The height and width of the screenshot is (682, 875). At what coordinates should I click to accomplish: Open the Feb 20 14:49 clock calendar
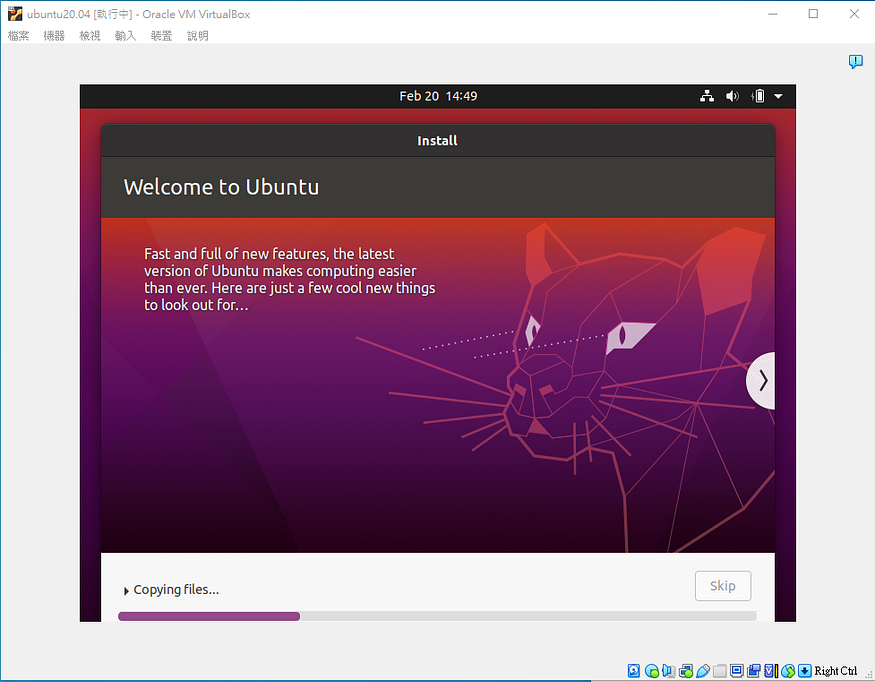coord(438,96)
